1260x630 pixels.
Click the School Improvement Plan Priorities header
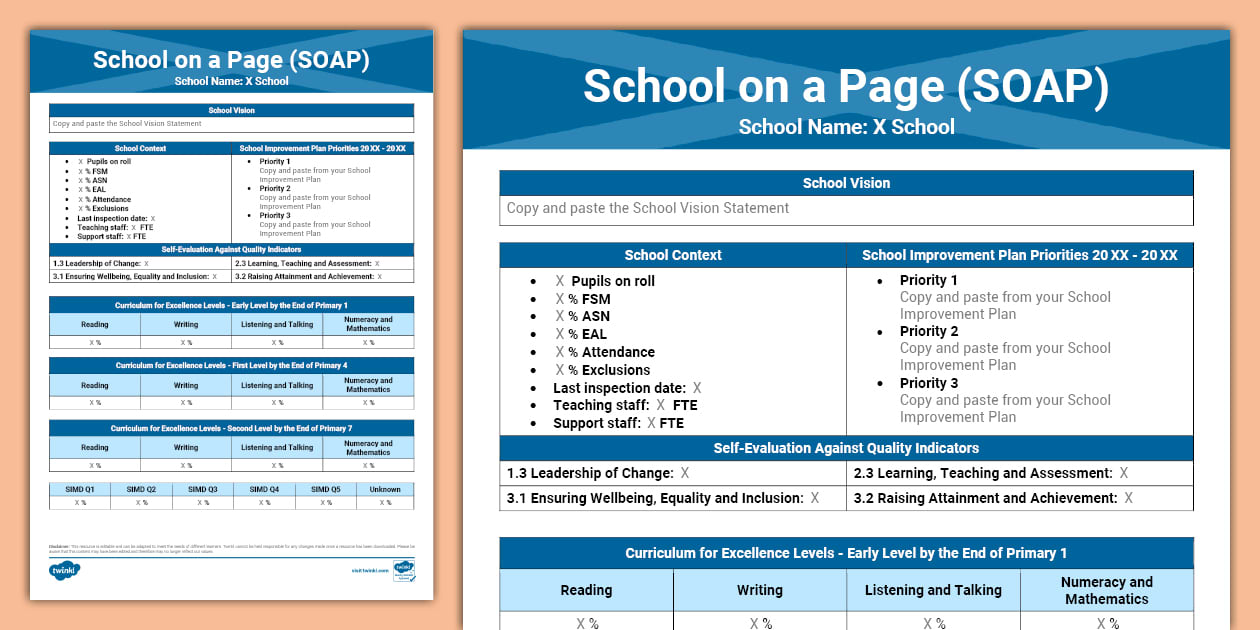pyautogui.click(x=1019, y=255)
